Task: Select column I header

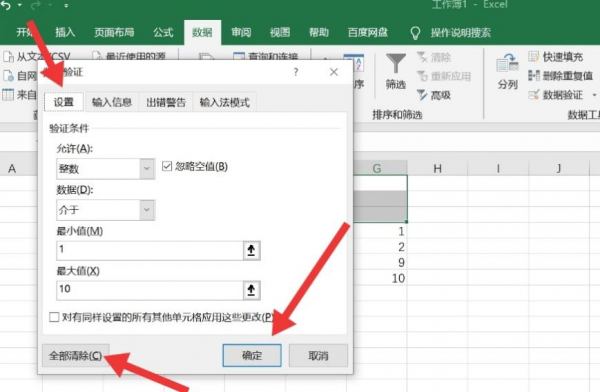Action: tap(498, 168)
